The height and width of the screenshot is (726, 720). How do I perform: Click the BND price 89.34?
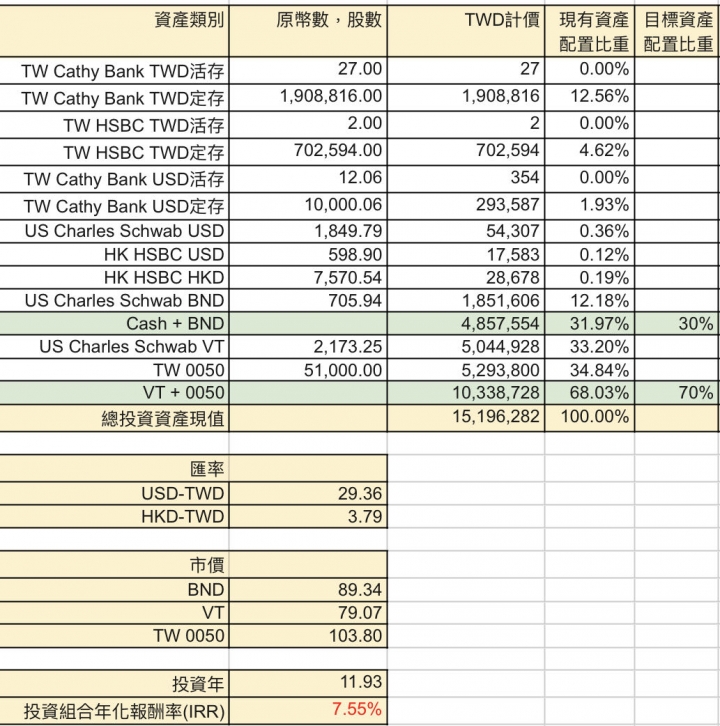click(x=308, y=589)
